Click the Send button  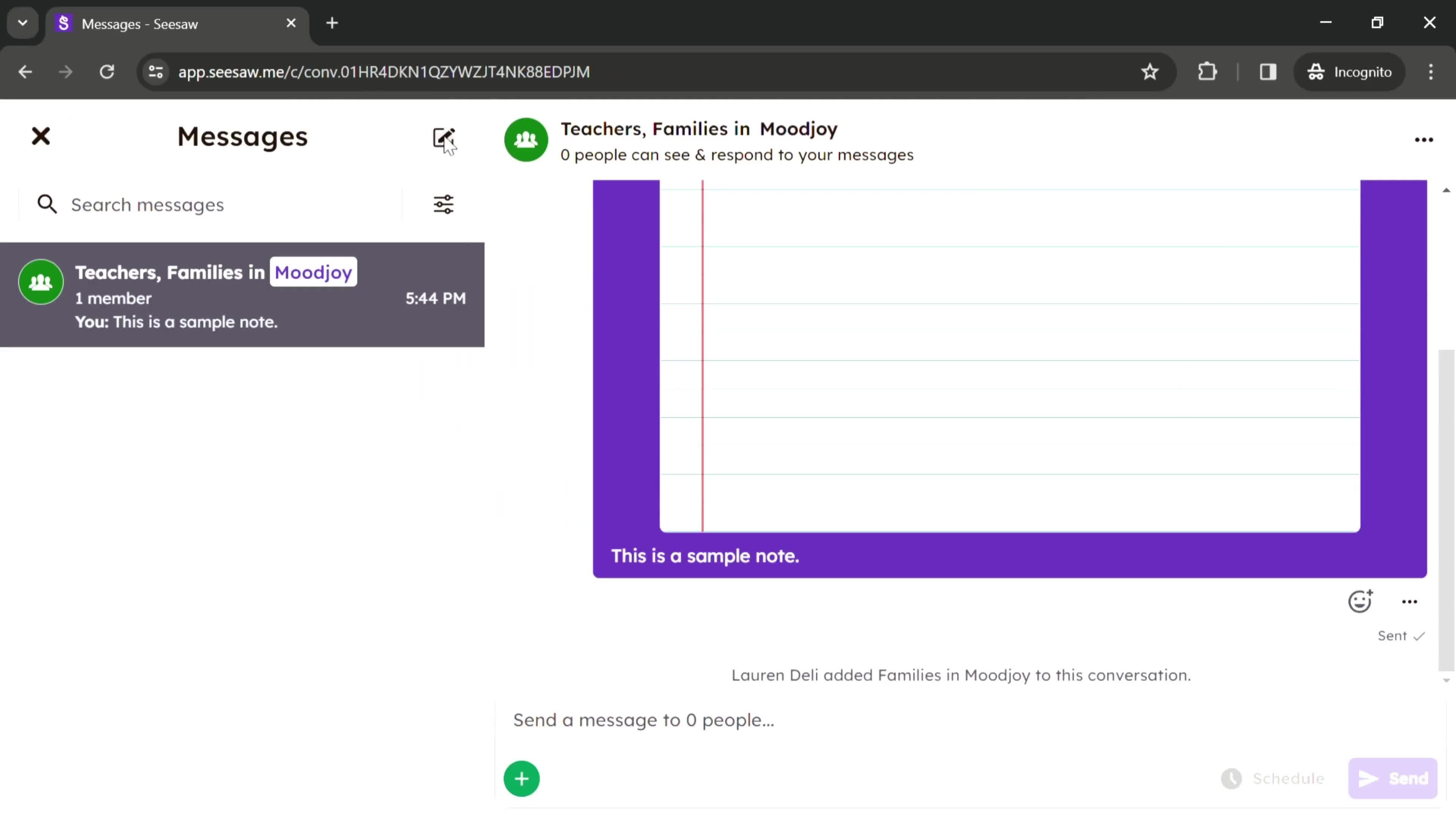[1393, 779]
